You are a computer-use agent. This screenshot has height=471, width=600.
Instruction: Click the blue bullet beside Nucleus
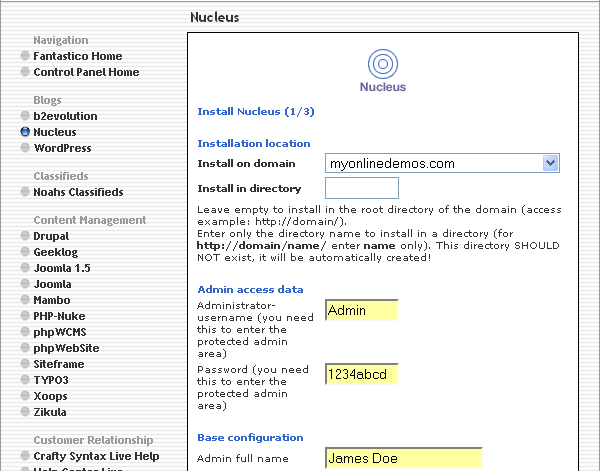[x=25, y=132]
